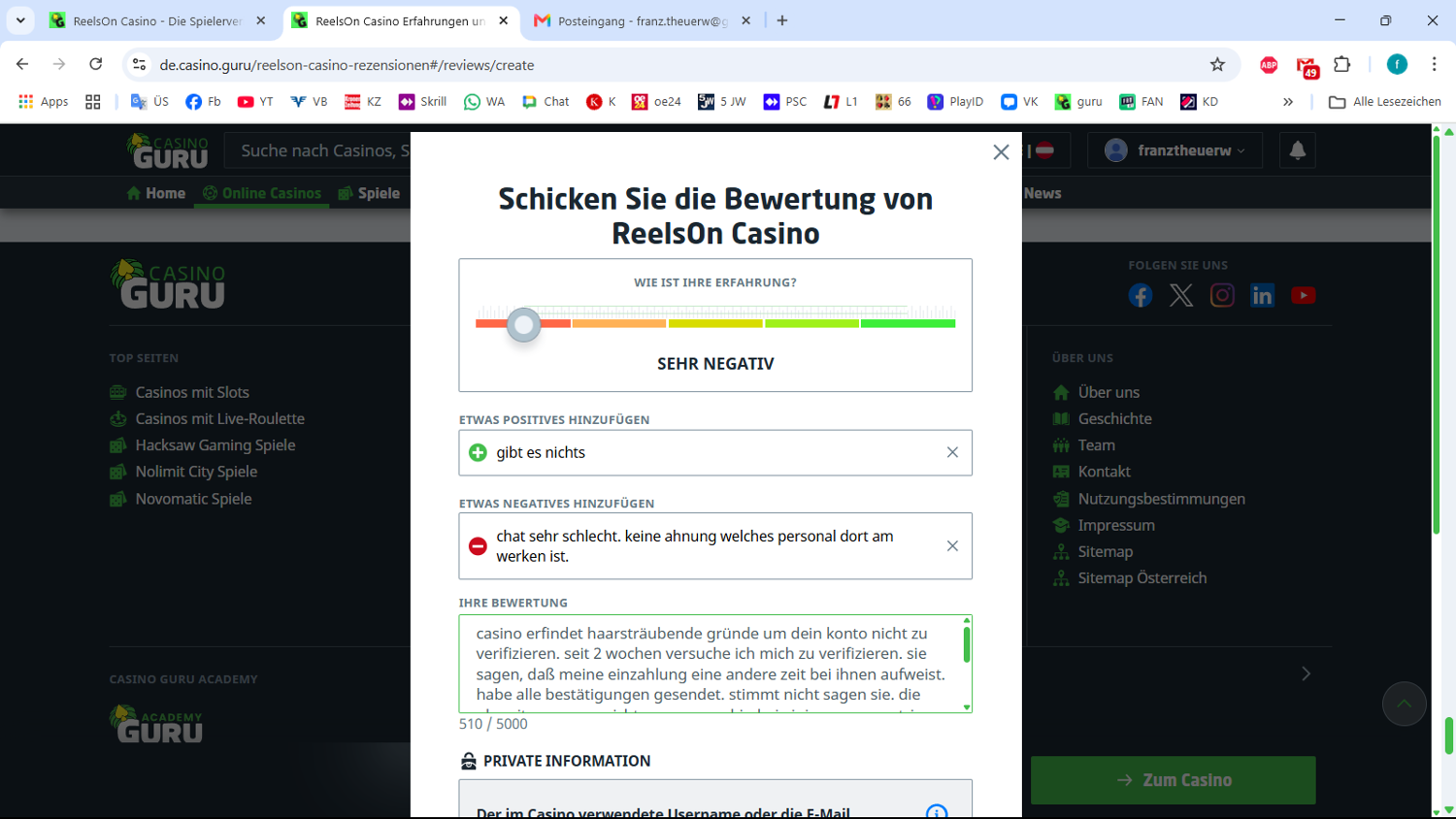Open the Skrill bookmark
The image size is (1456, 819).
click(x=422, y=101)
